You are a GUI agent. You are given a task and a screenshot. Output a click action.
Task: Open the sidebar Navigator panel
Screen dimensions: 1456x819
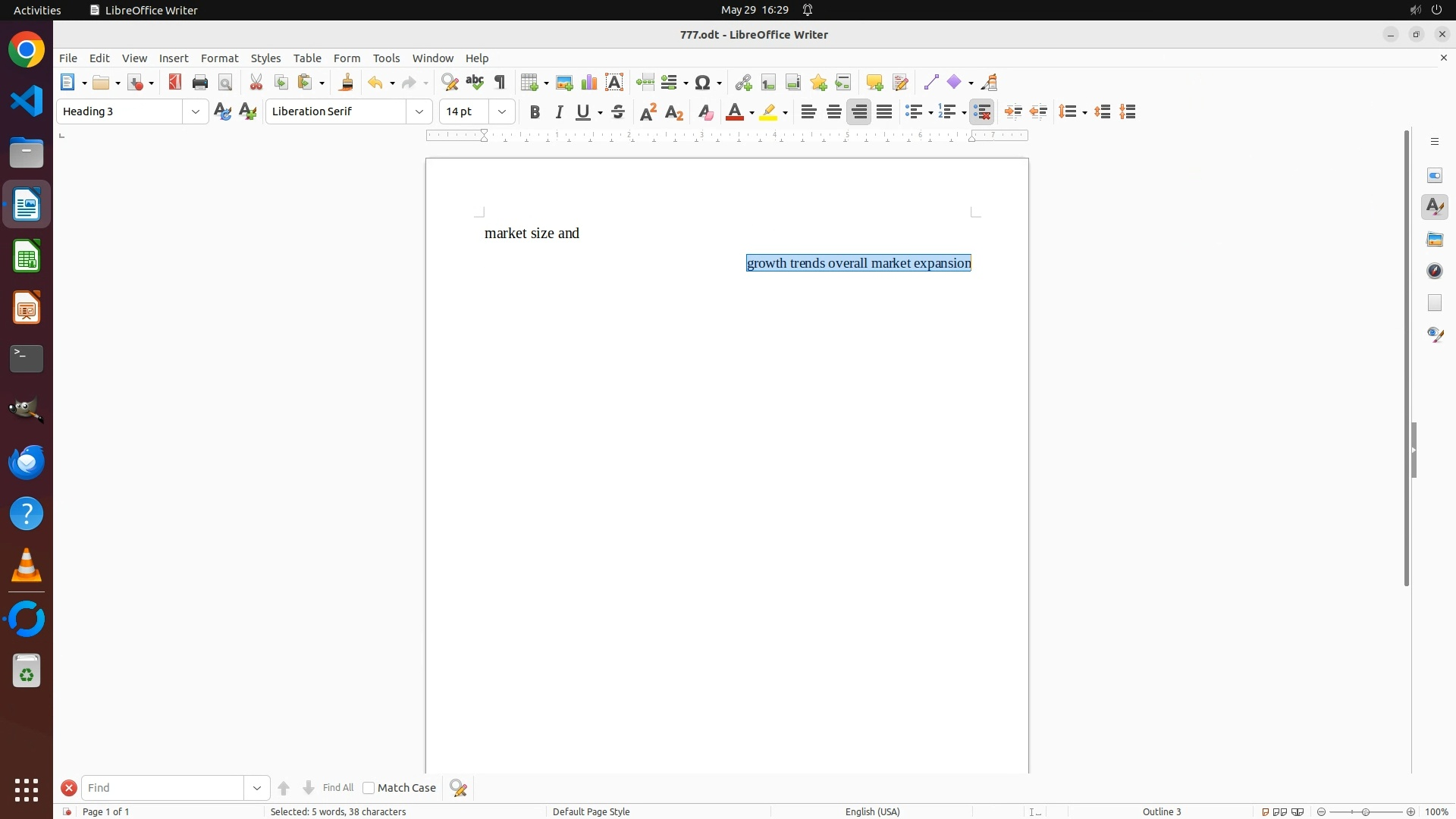[1435, 271]
